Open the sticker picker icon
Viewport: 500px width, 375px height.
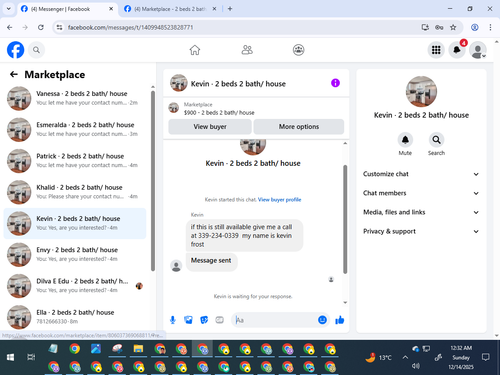click(204, 320)
